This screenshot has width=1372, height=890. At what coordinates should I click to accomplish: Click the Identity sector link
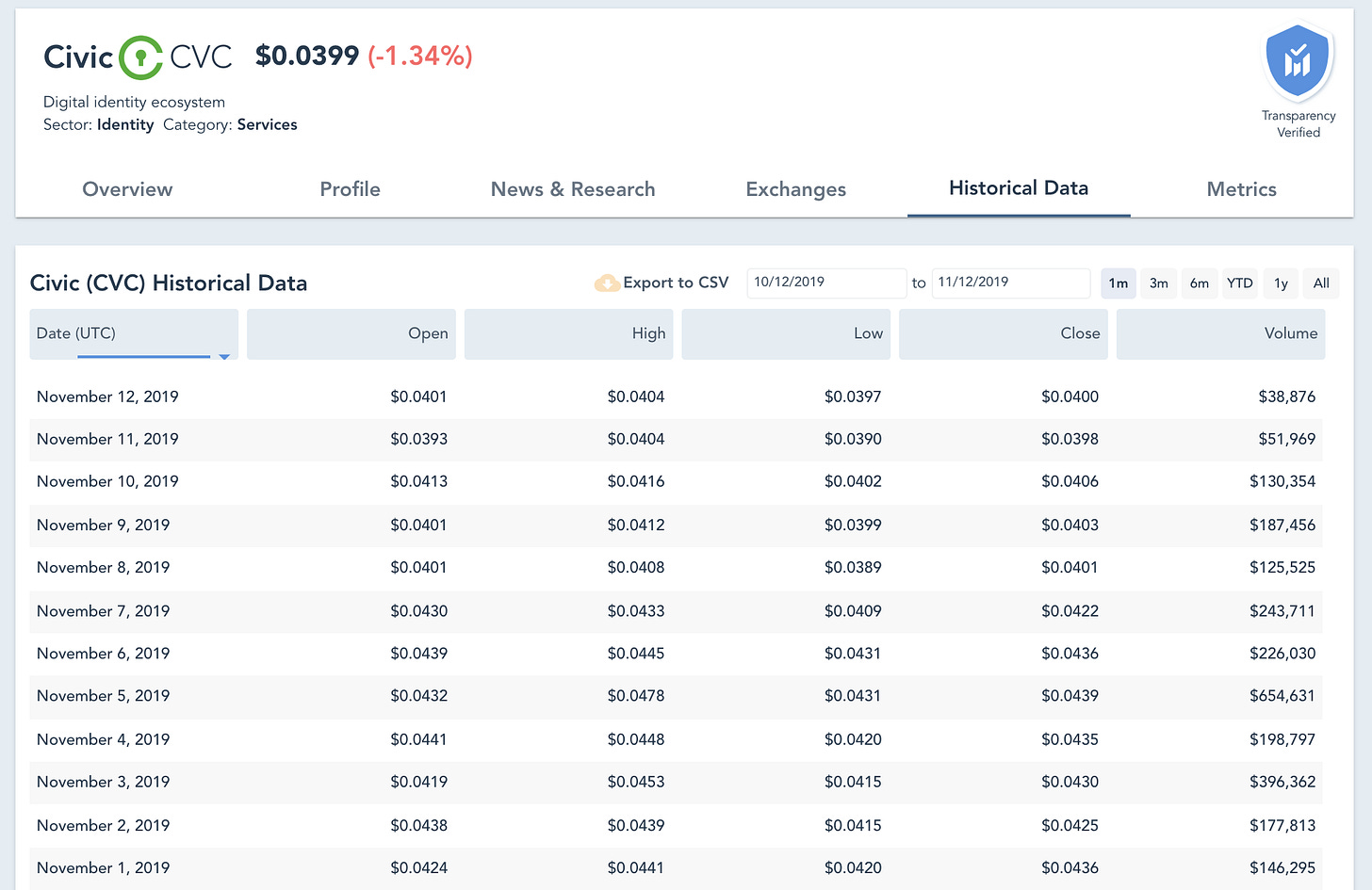125,124
